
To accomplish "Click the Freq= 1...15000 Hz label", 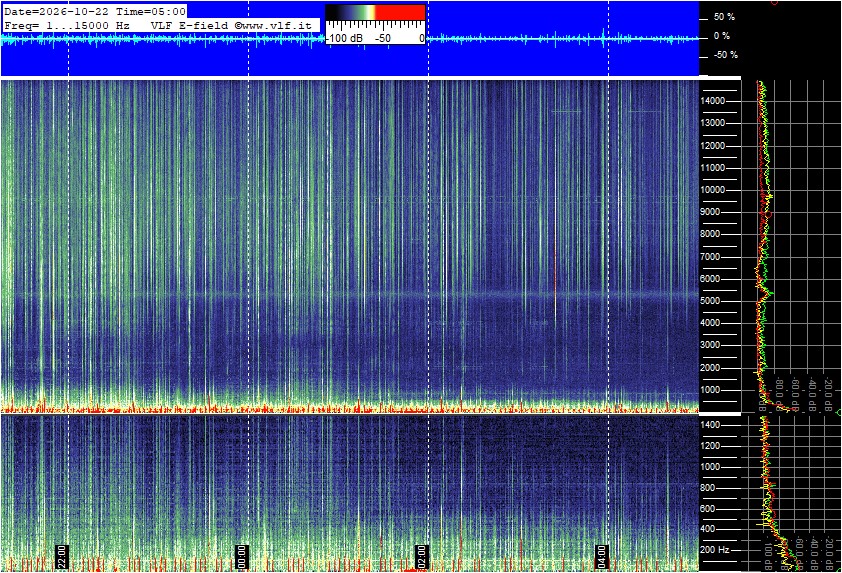I will coord(67,25).
